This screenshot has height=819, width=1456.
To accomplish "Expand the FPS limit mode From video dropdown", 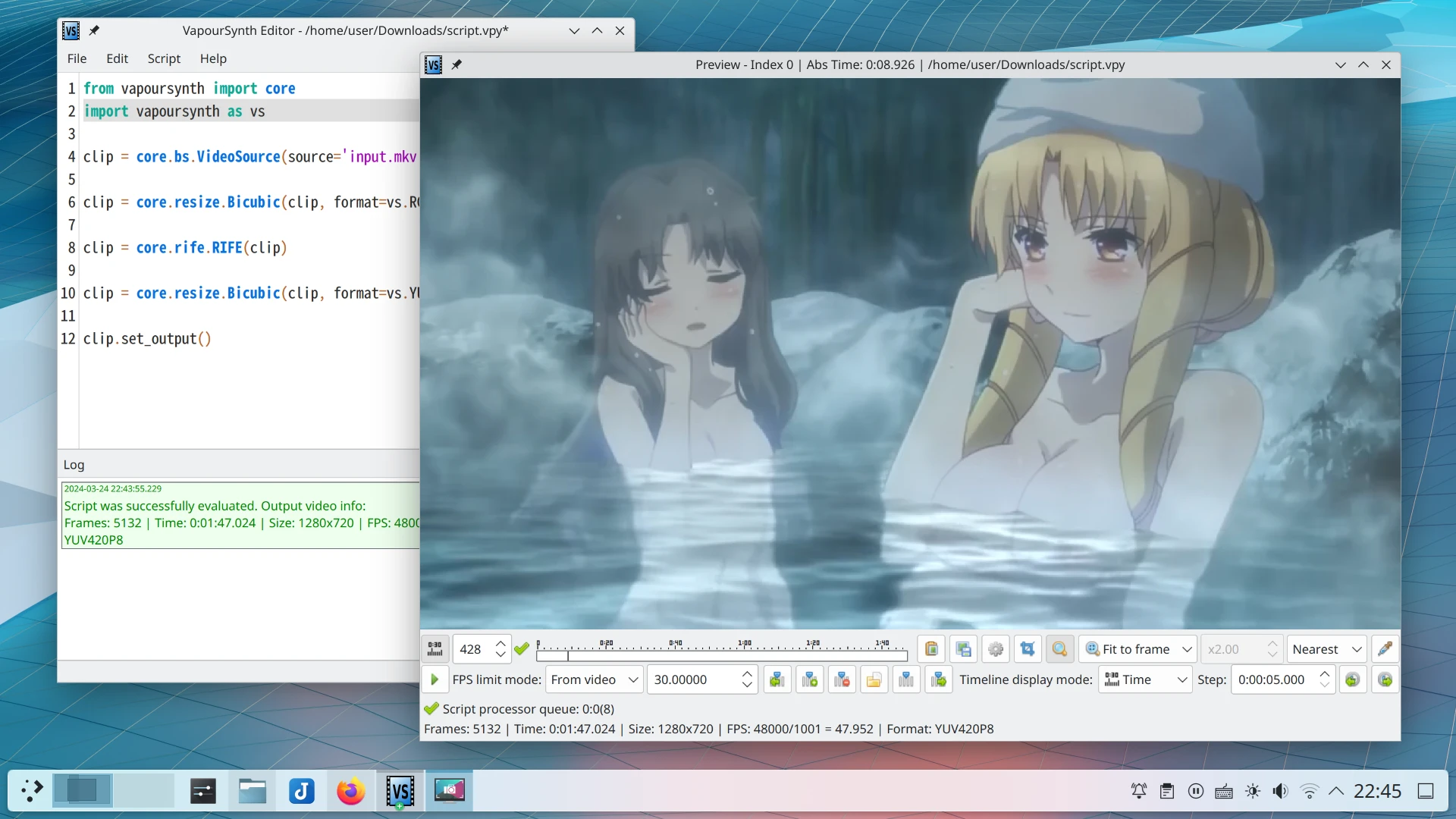I will coord(594,680).
